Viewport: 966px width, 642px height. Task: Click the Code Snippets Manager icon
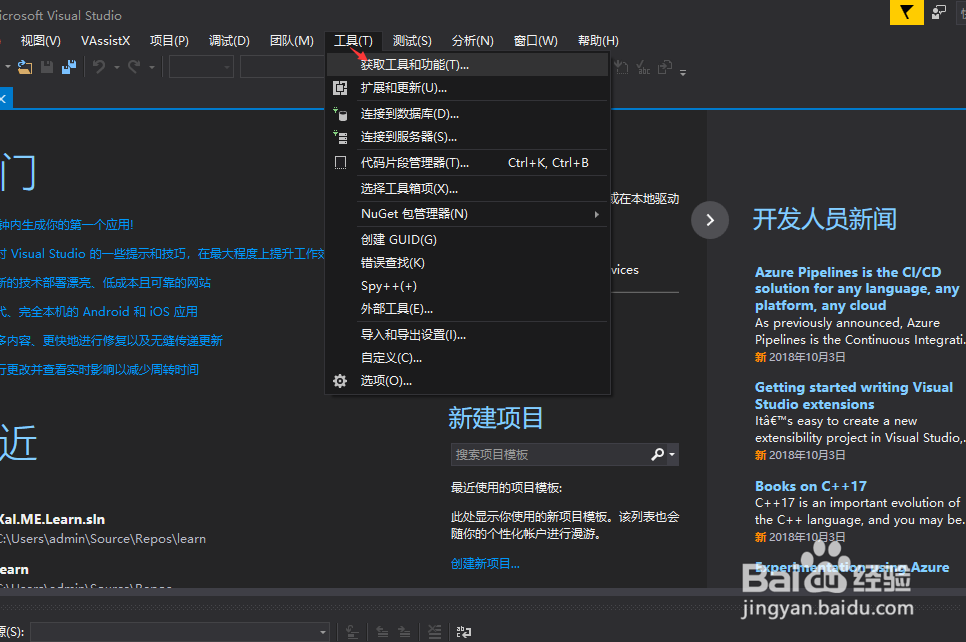pos(340,163)
